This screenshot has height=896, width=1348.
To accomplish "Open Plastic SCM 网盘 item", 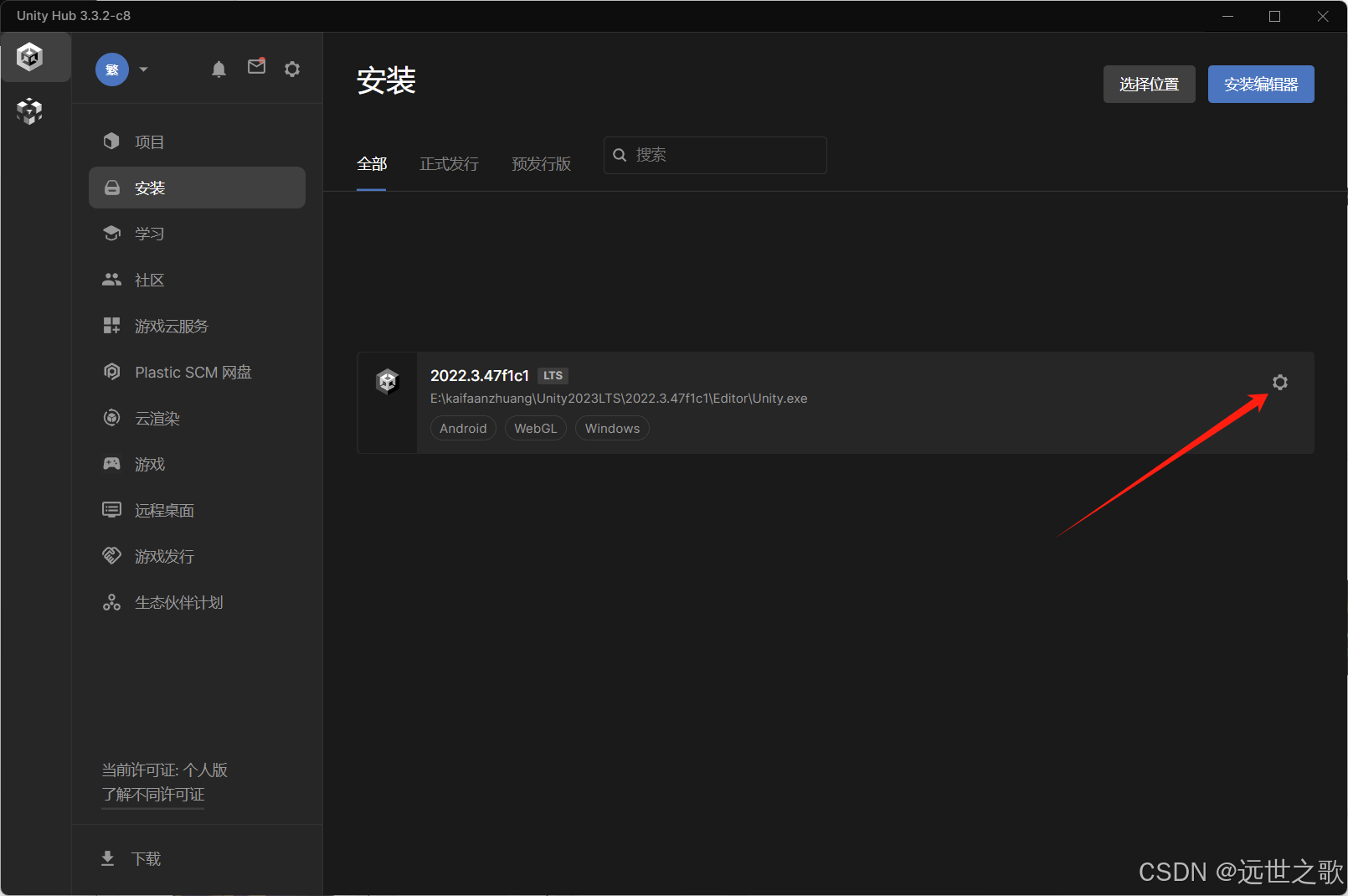I will coord(197,372).
